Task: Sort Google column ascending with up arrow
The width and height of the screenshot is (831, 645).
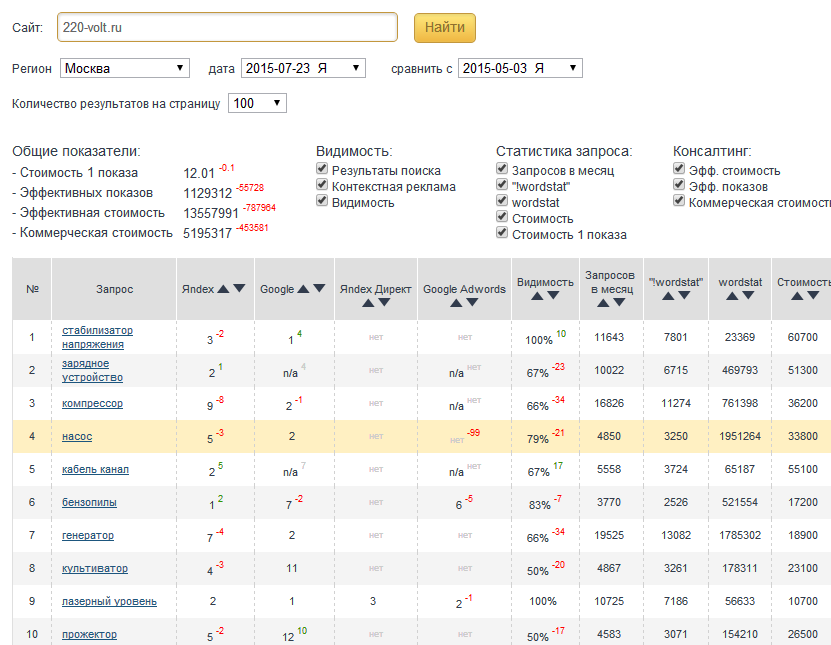Action: point(304,289)
